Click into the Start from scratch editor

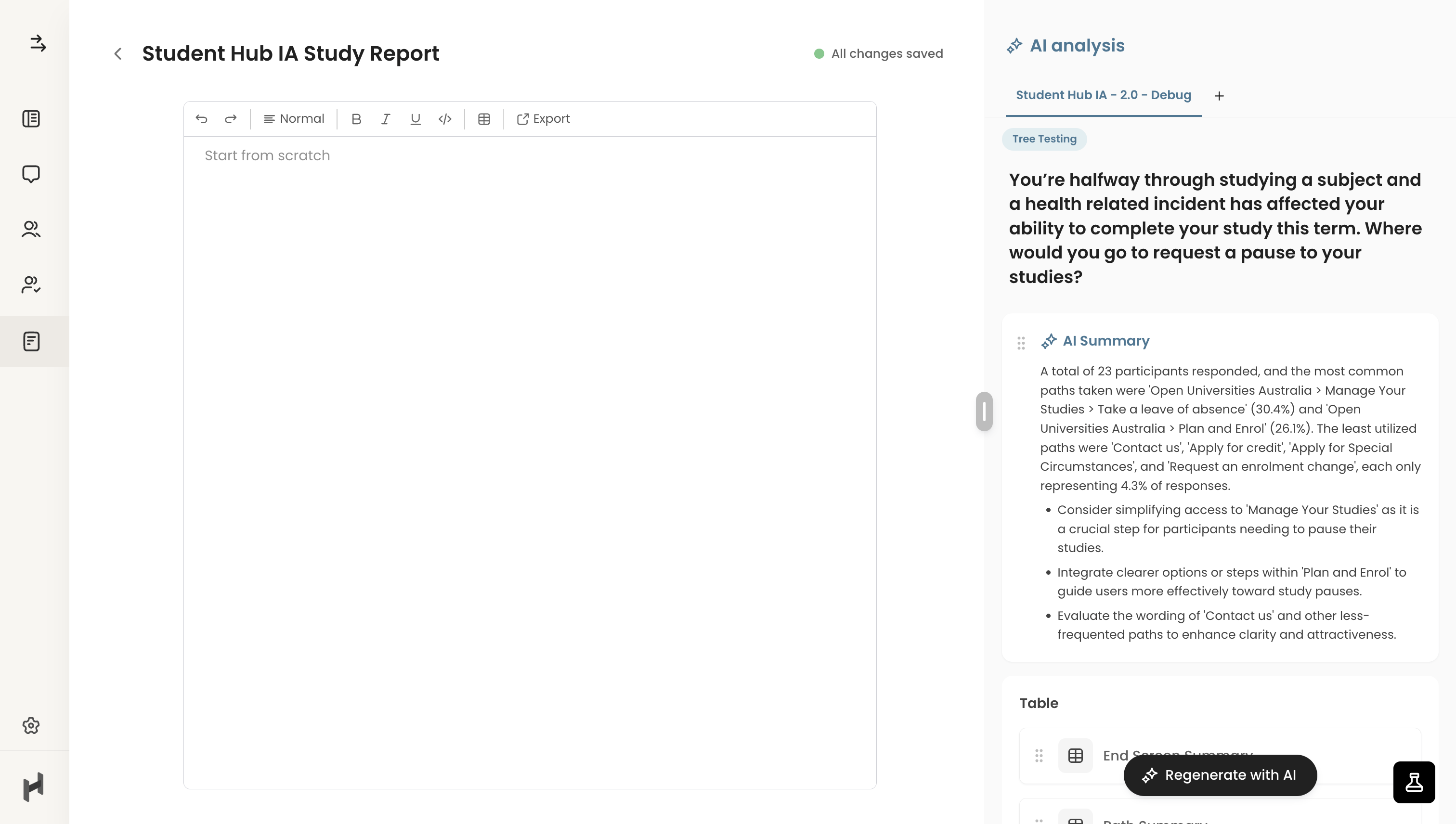(x=530, y=462)
